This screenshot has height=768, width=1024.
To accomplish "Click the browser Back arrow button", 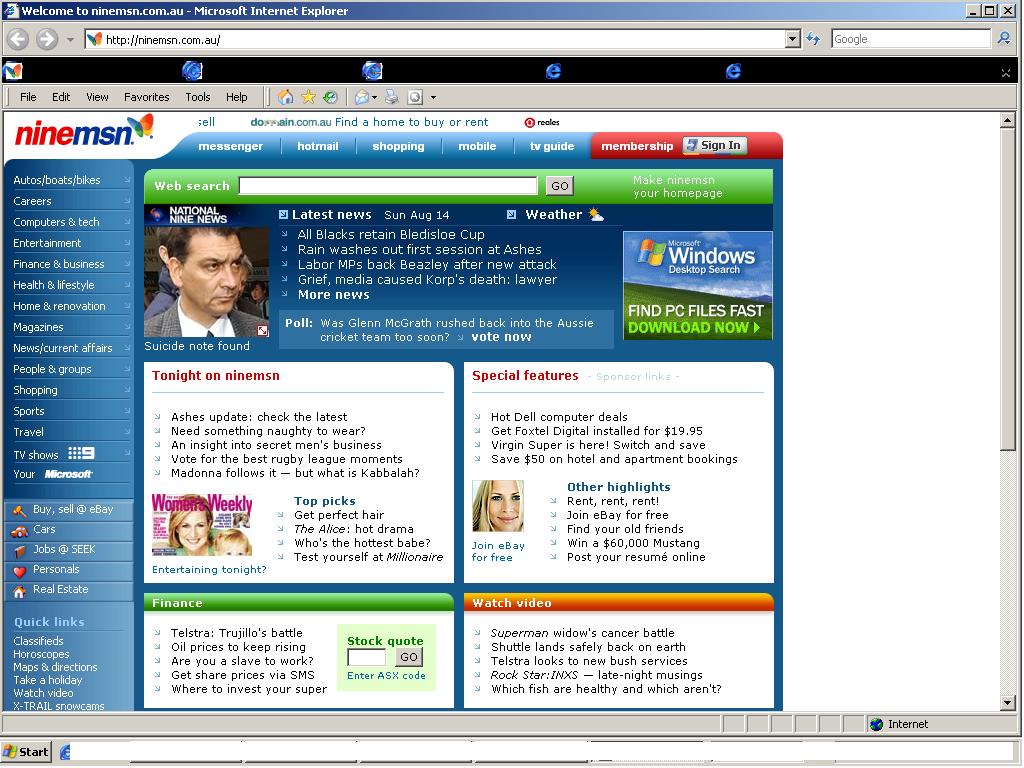I will pyautogui.click(x=18, y=39).
